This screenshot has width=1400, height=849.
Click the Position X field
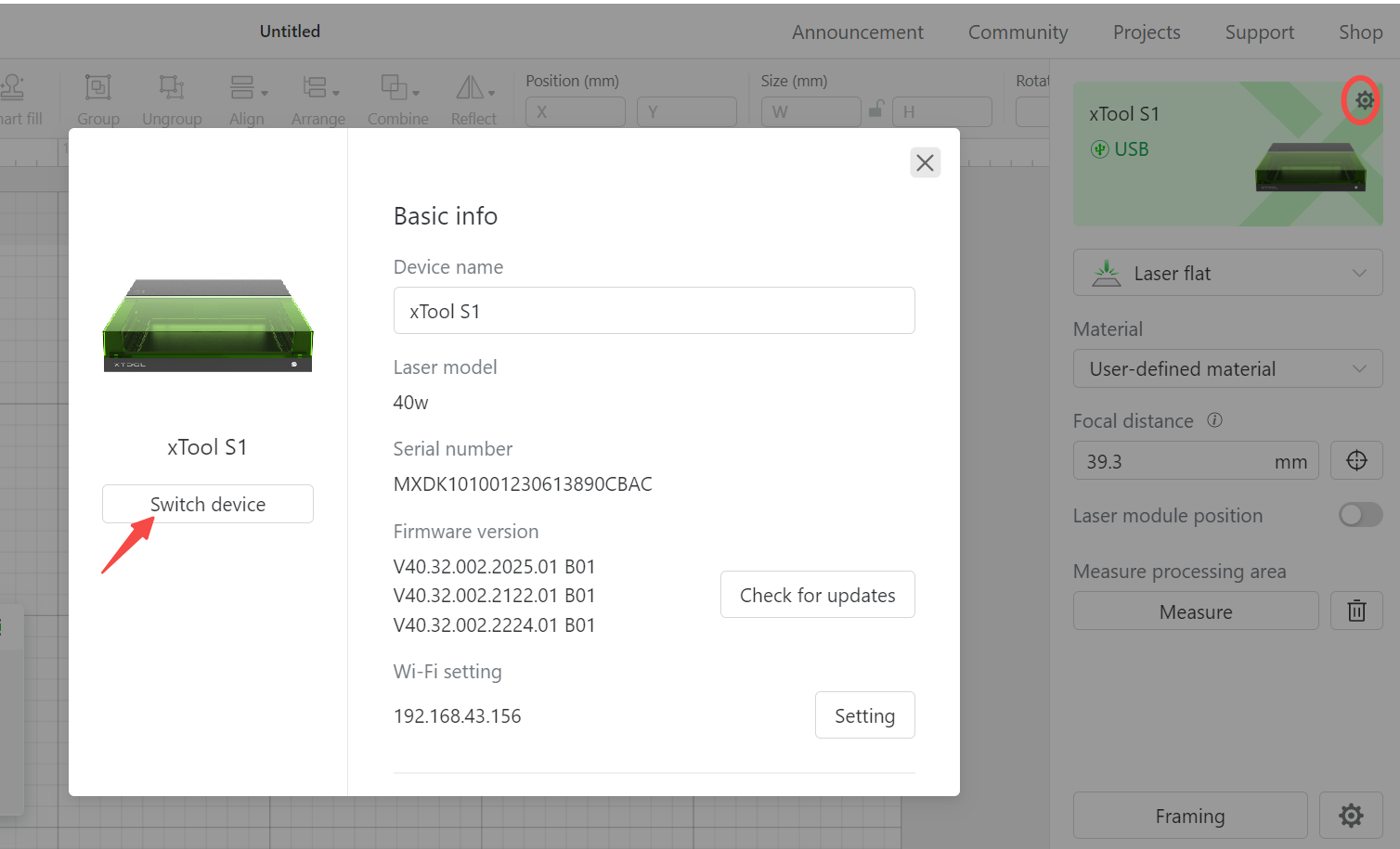point(576,111)
